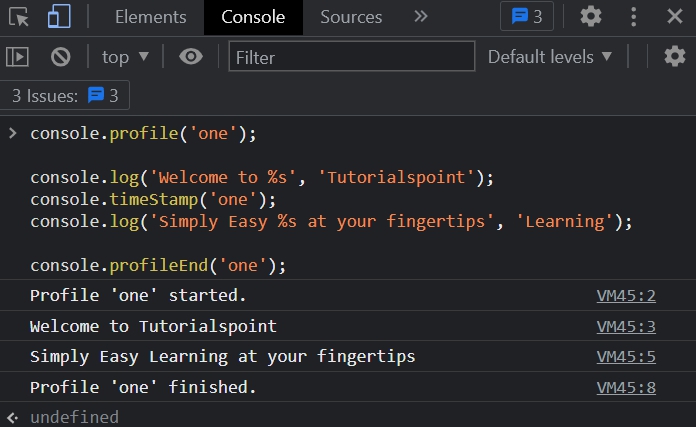Open DevTools settings gear in tab bar
Viewport: 696px width, 427px height.
pyautogui.click(x=591, y=16)
